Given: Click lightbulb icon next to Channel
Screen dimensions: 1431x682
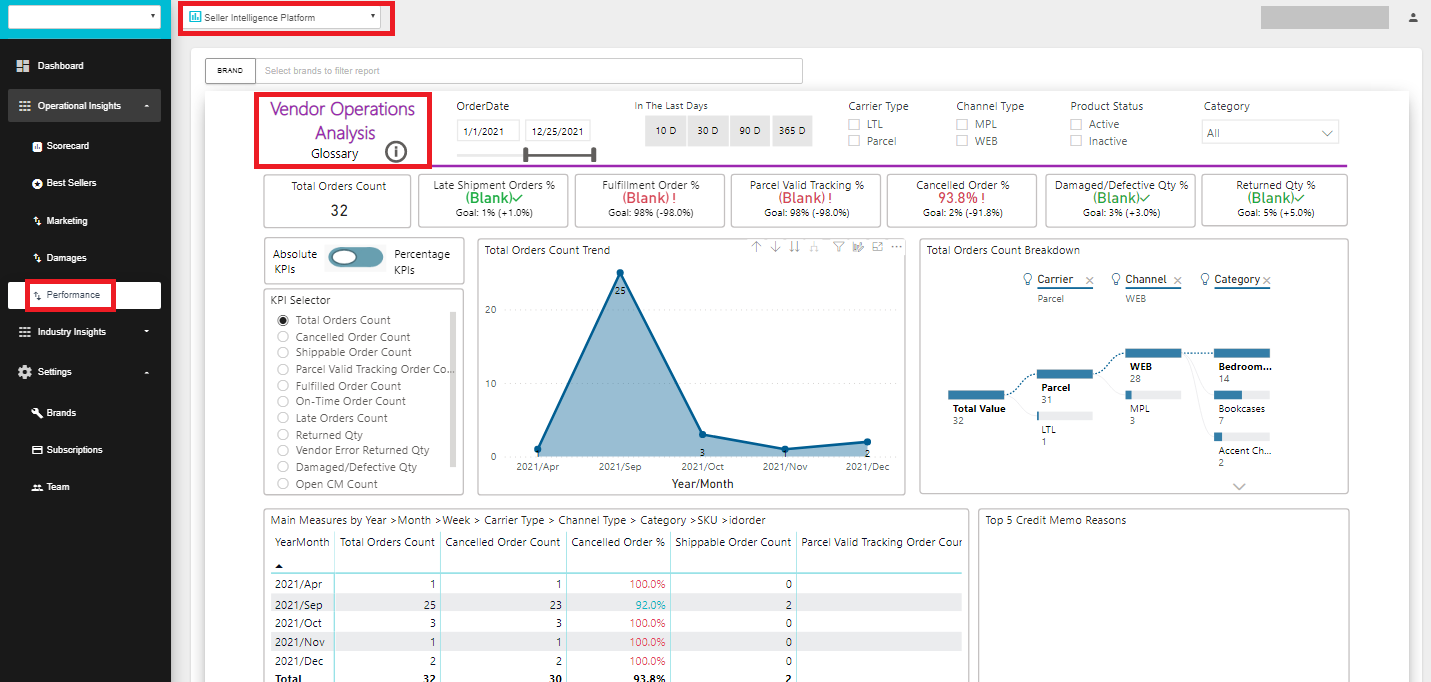Looking at the screenshot, I should [x=1116, y=279].
